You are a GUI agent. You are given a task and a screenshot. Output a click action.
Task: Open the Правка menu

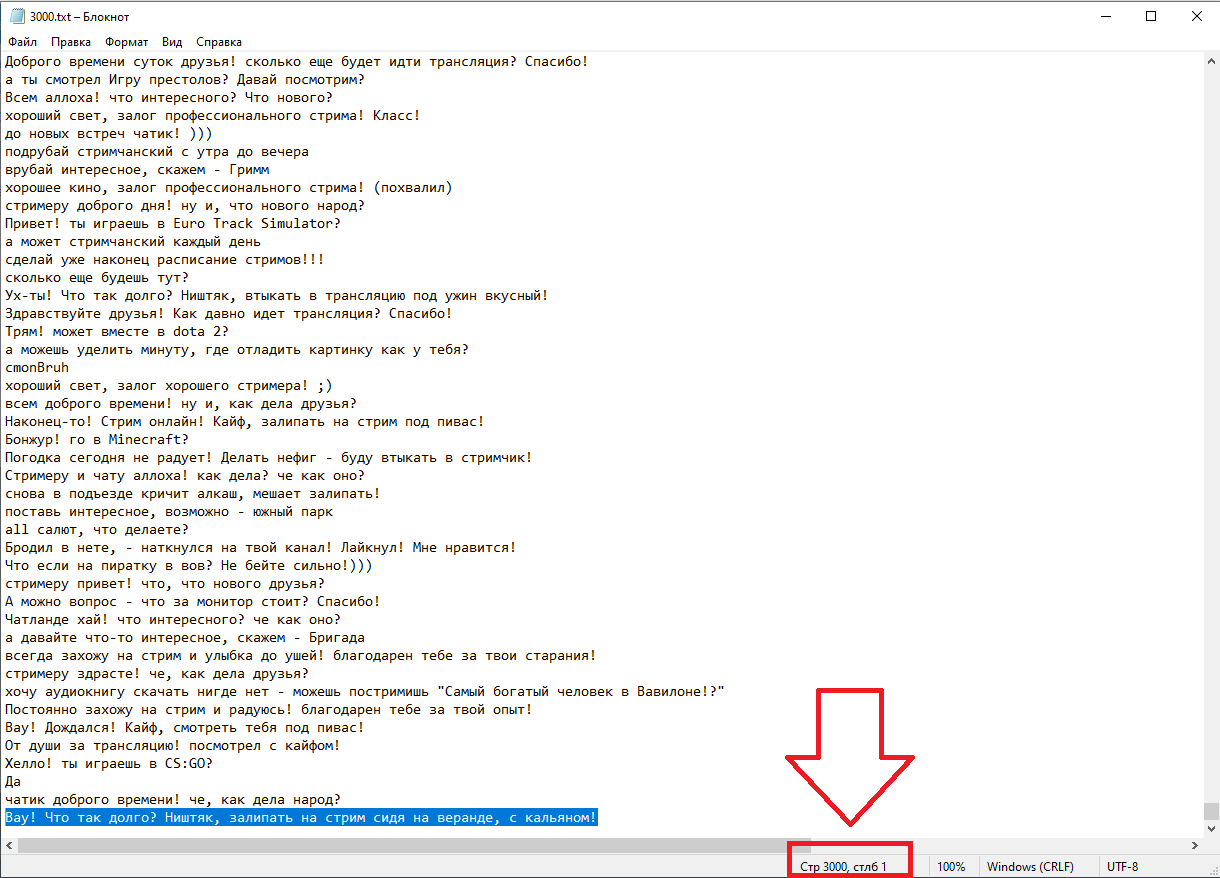pos(71,42)
